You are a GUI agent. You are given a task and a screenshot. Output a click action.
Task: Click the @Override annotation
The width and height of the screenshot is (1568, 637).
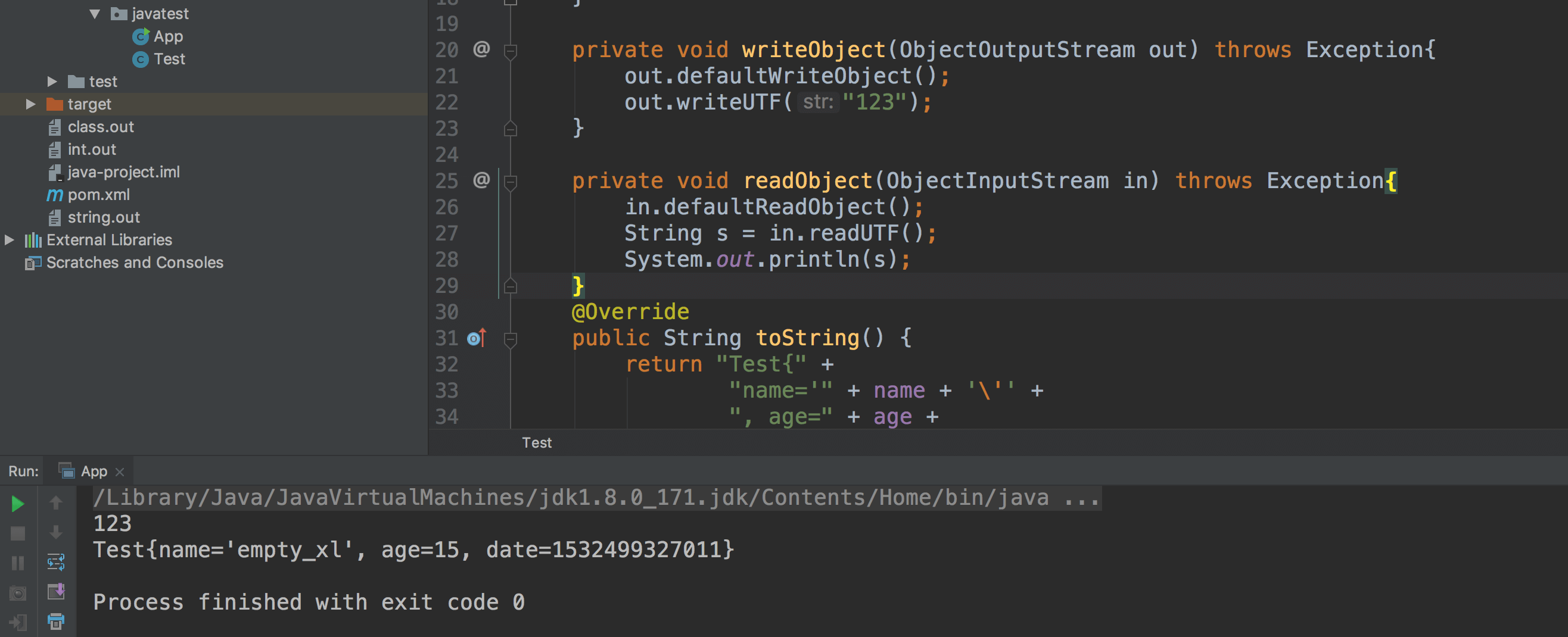(630, 311)
